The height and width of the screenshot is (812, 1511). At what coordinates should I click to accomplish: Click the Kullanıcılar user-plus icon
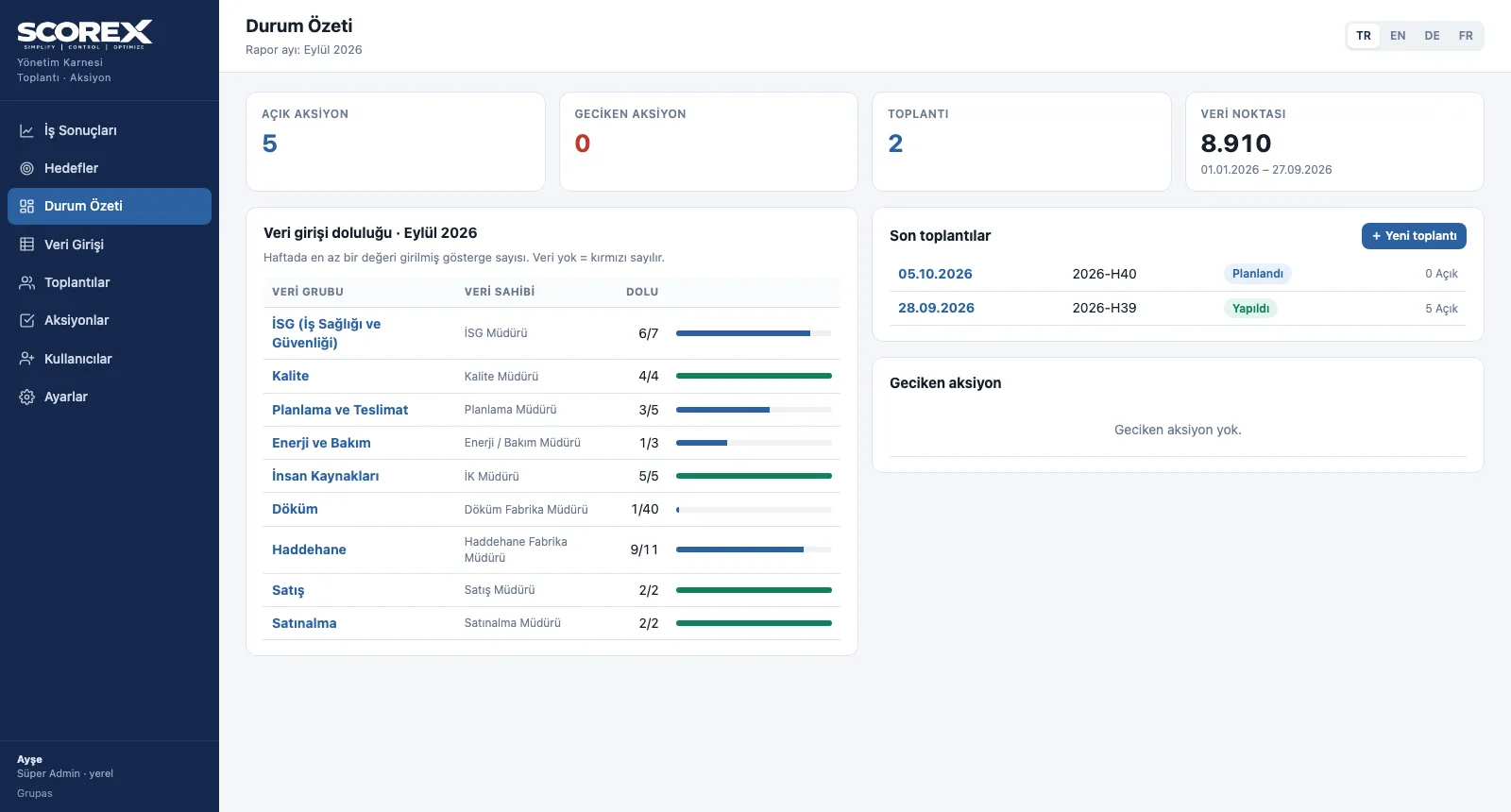point(27,359)
